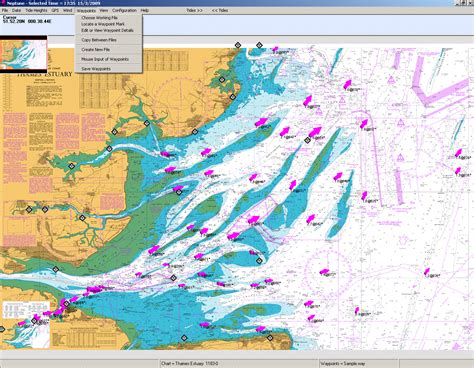Choose Create New File in menu
This screenshot has width=474, height=368.
point(96,49)
